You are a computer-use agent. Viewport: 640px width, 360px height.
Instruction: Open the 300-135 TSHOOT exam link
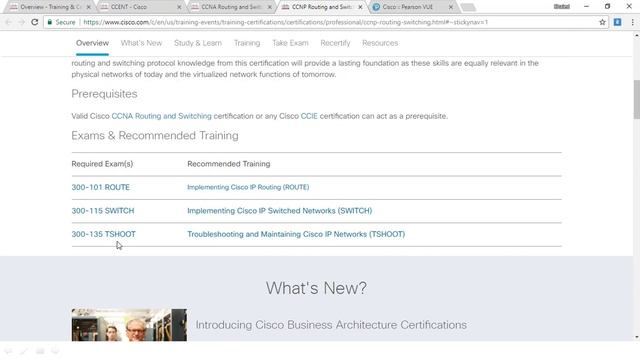[103, 234]
